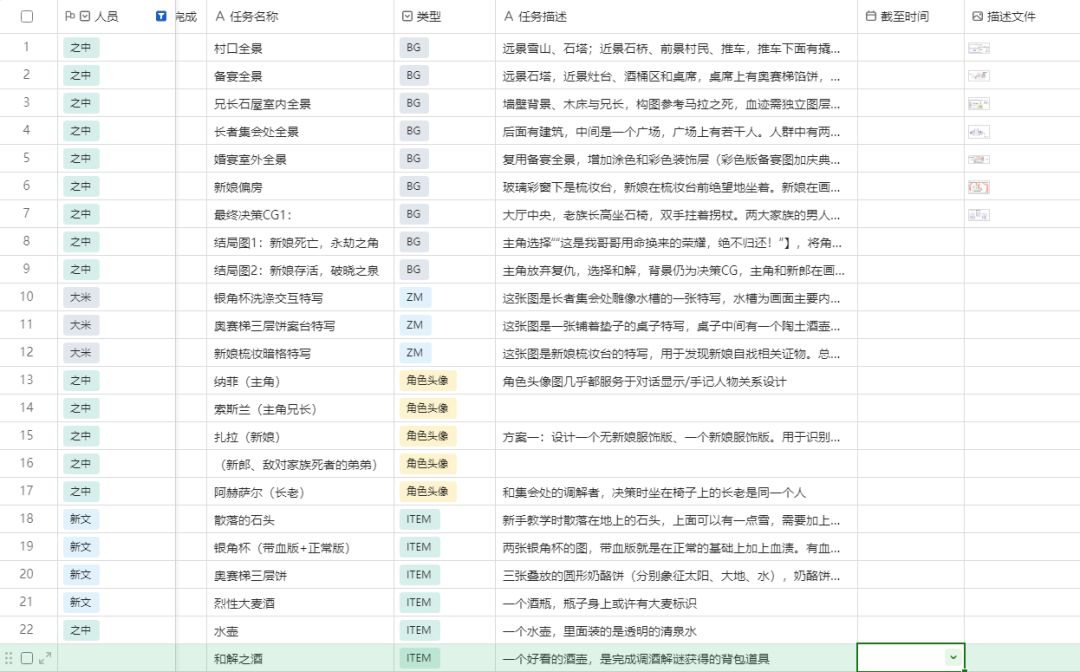Tick the select-all checkbox in the header

pyautogui.click(x=27, y=17)
